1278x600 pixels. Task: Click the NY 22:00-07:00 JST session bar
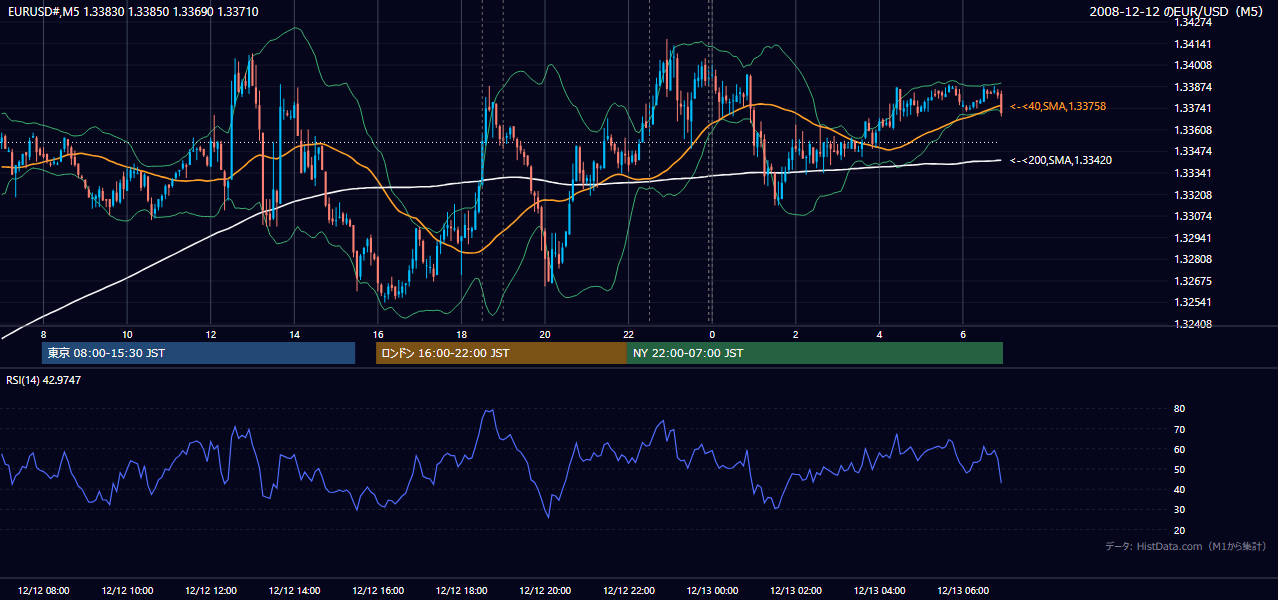click(815, 353)
